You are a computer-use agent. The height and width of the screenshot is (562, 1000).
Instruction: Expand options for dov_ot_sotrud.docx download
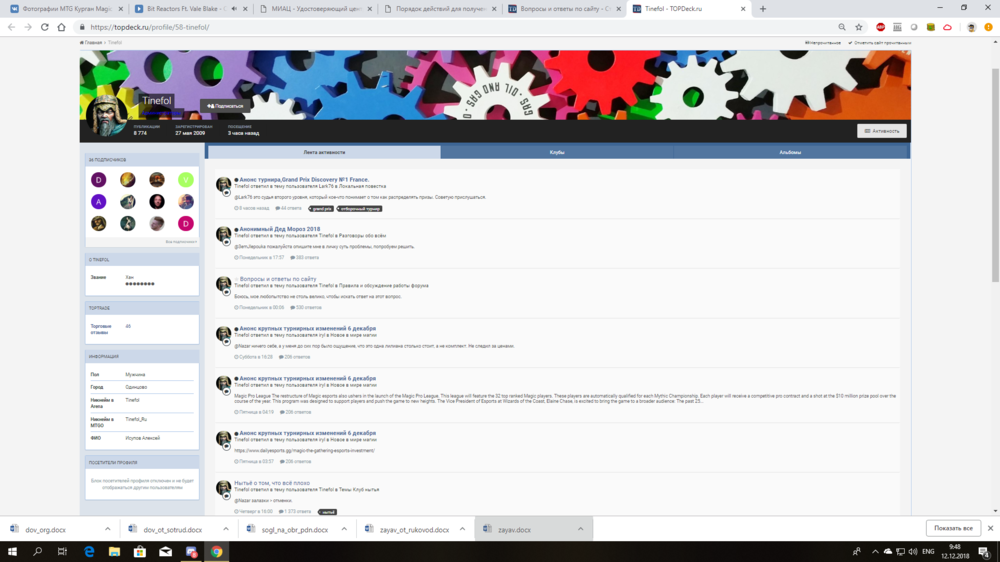(226, 529)
